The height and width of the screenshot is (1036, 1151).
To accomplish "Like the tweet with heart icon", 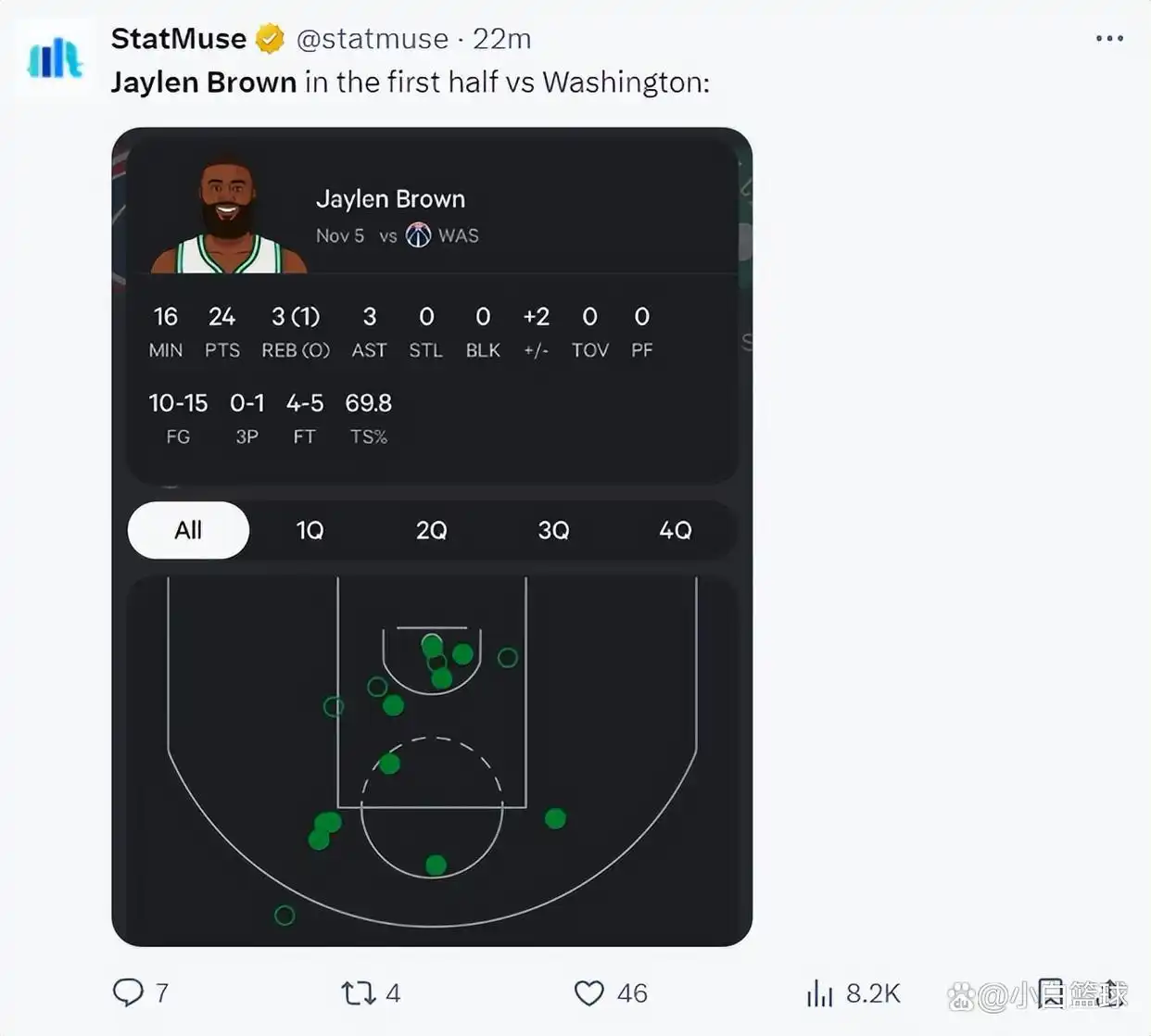I will [589, 993].
